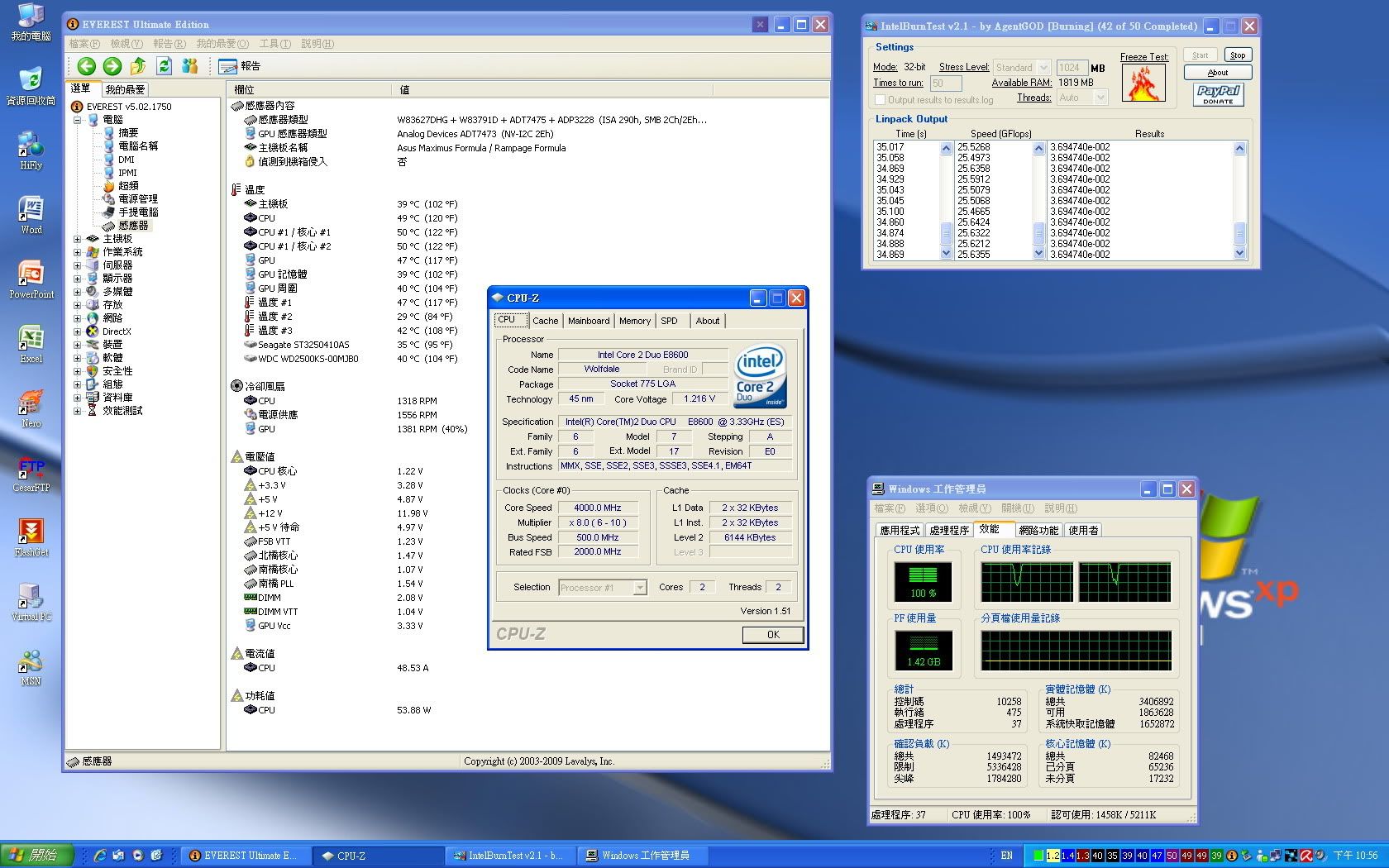
Task: Open the Word desktop shortcut
Action: [x=31, y=216]
